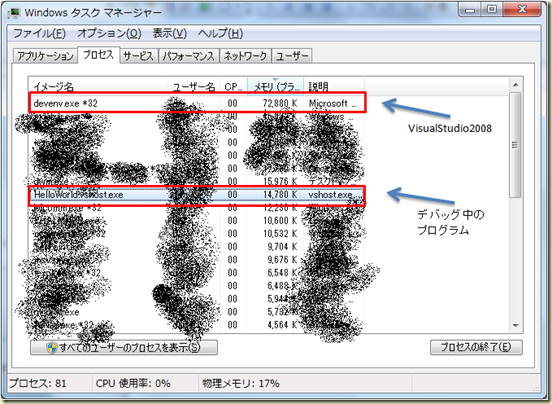Image resolution: width=552 pixels, height=404 pixels.
Task: Sort by the 説明 column header
Action: click(x=334, y=86)
